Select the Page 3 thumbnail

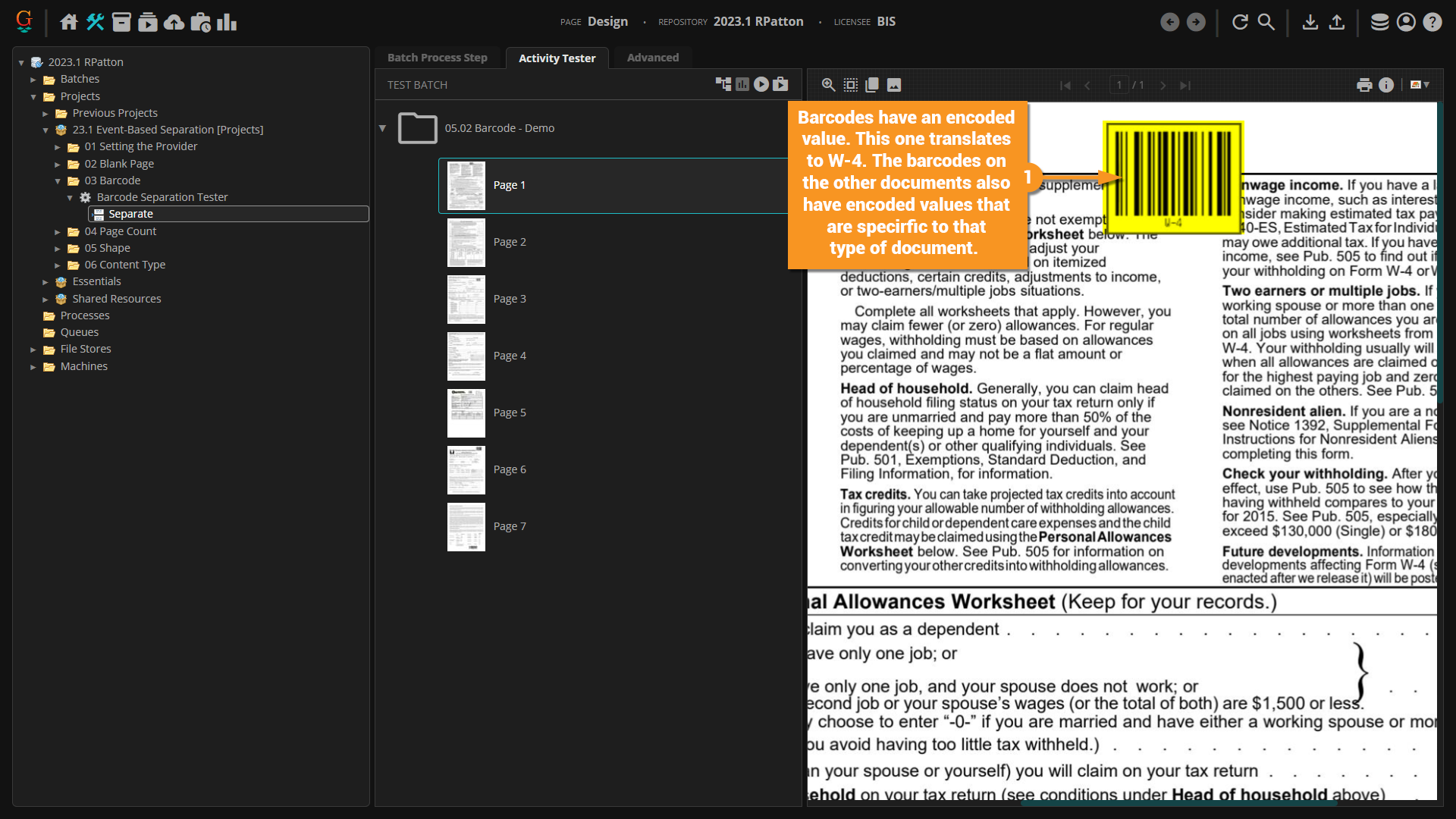click(x=466, y=299)
